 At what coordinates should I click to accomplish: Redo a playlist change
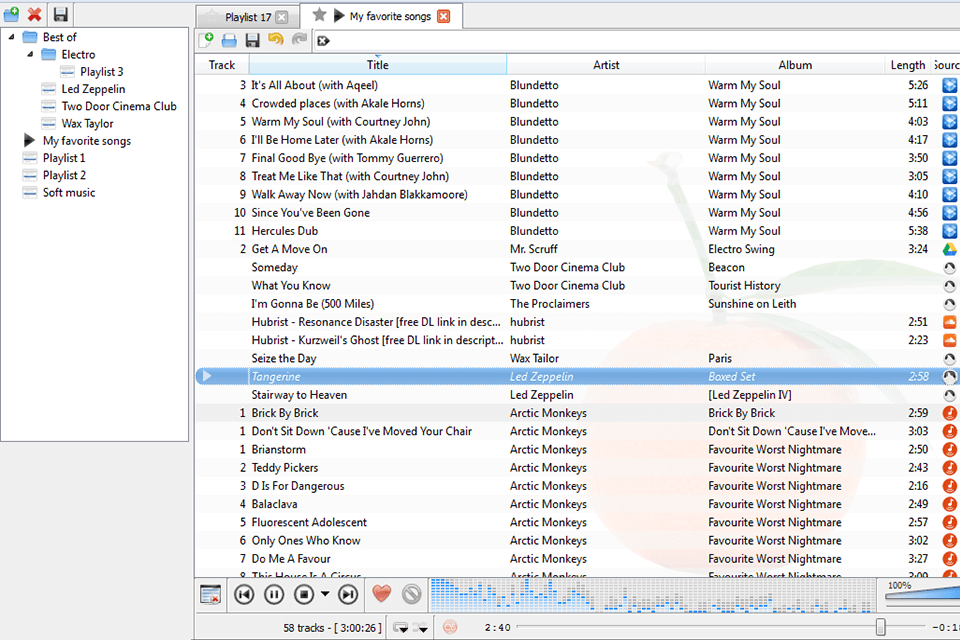click(298, 40)
